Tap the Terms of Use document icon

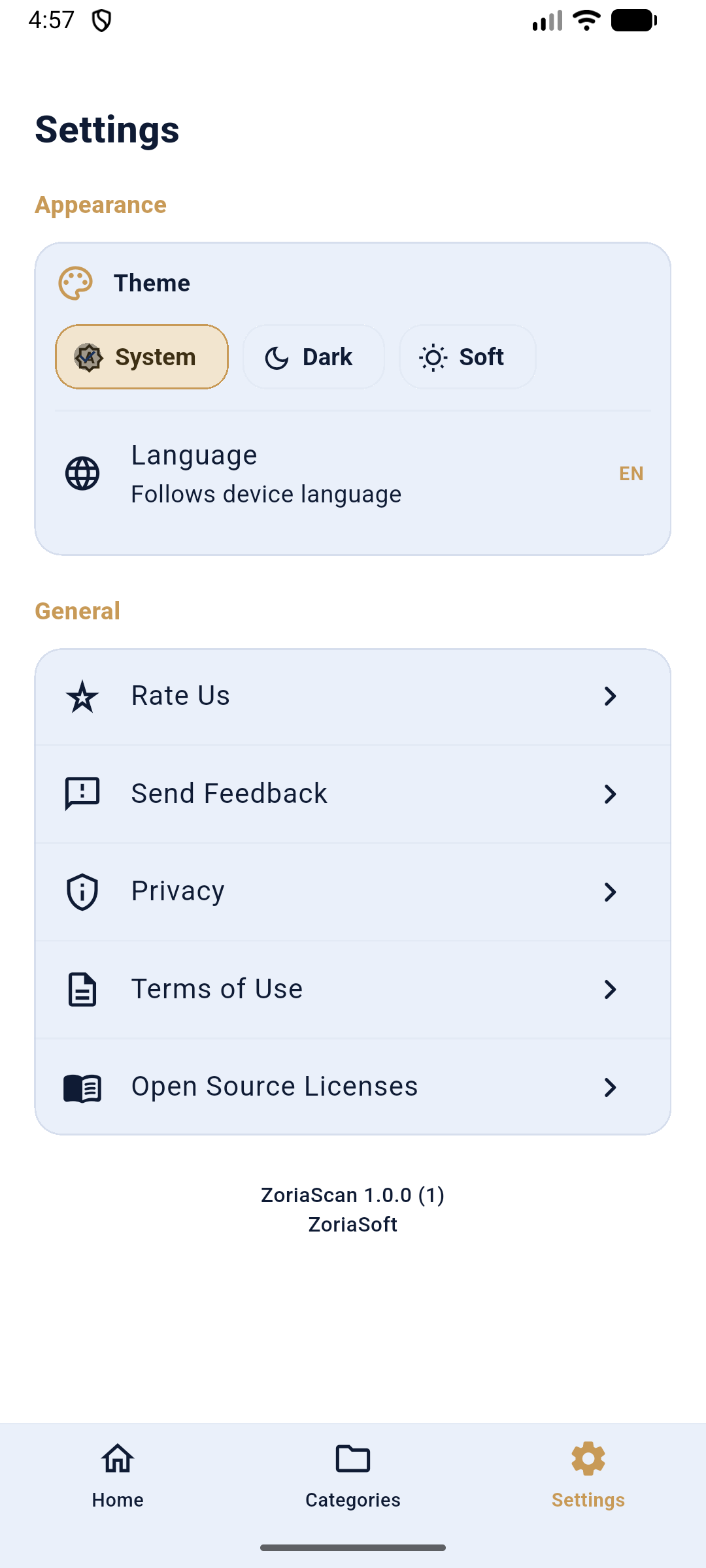point(82,989)
